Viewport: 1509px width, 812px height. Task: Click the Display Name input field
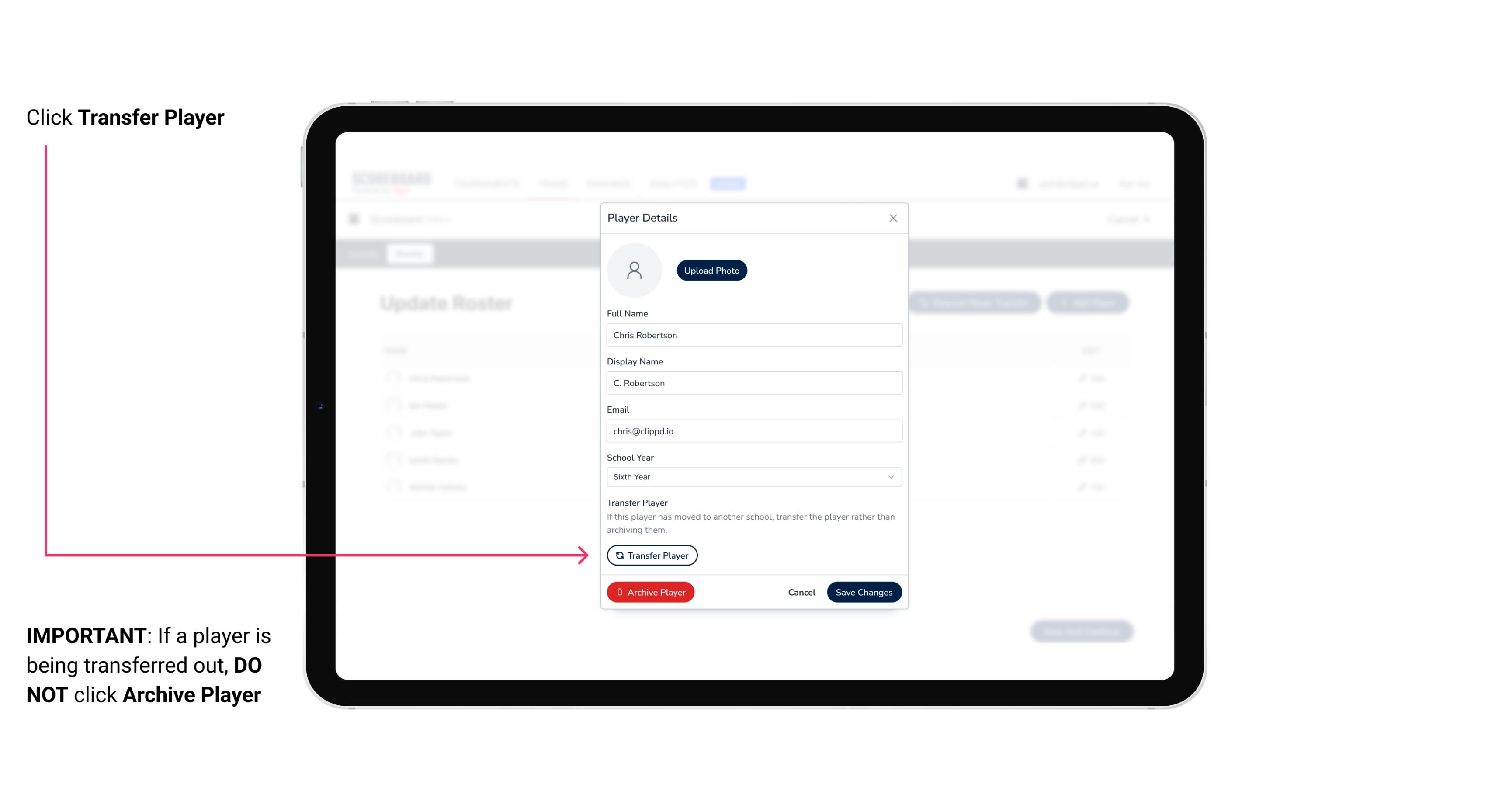click(x=753, y=382)
